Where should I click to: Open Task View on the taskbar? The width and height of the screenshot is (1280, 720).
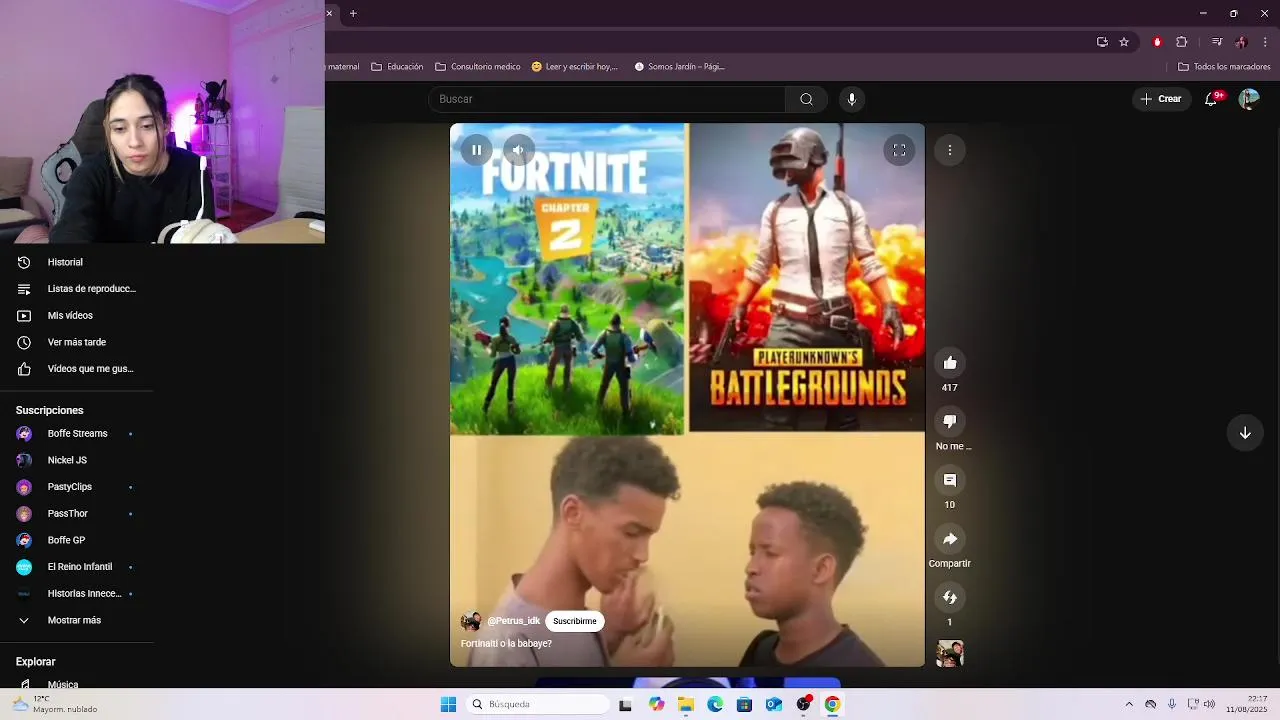[625, 704]
